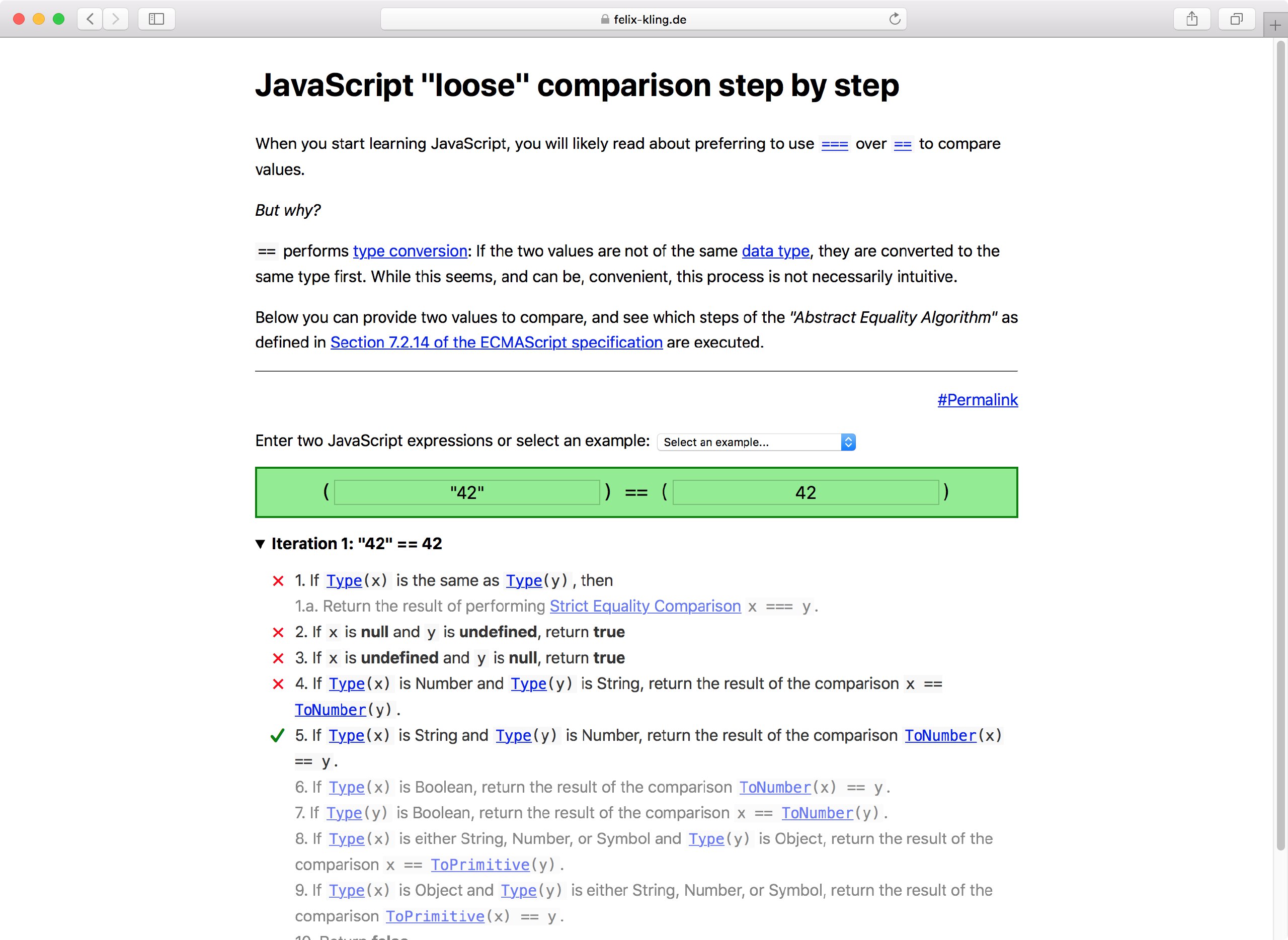Reload the page via refresh icon

(895, 19)
